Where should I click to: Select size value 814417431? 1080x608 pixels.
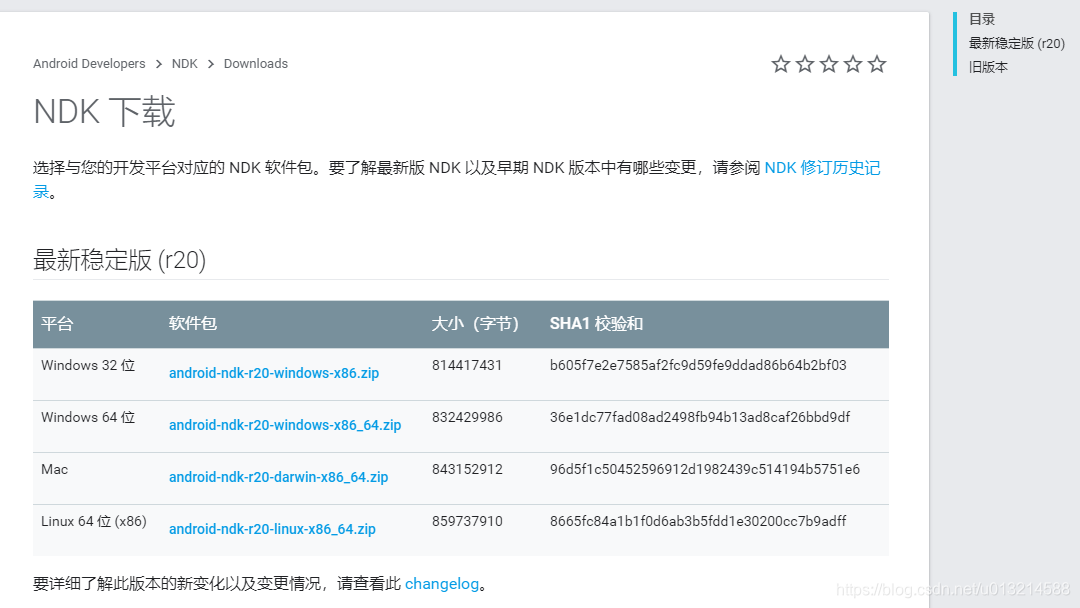click(x=467, y=366)
